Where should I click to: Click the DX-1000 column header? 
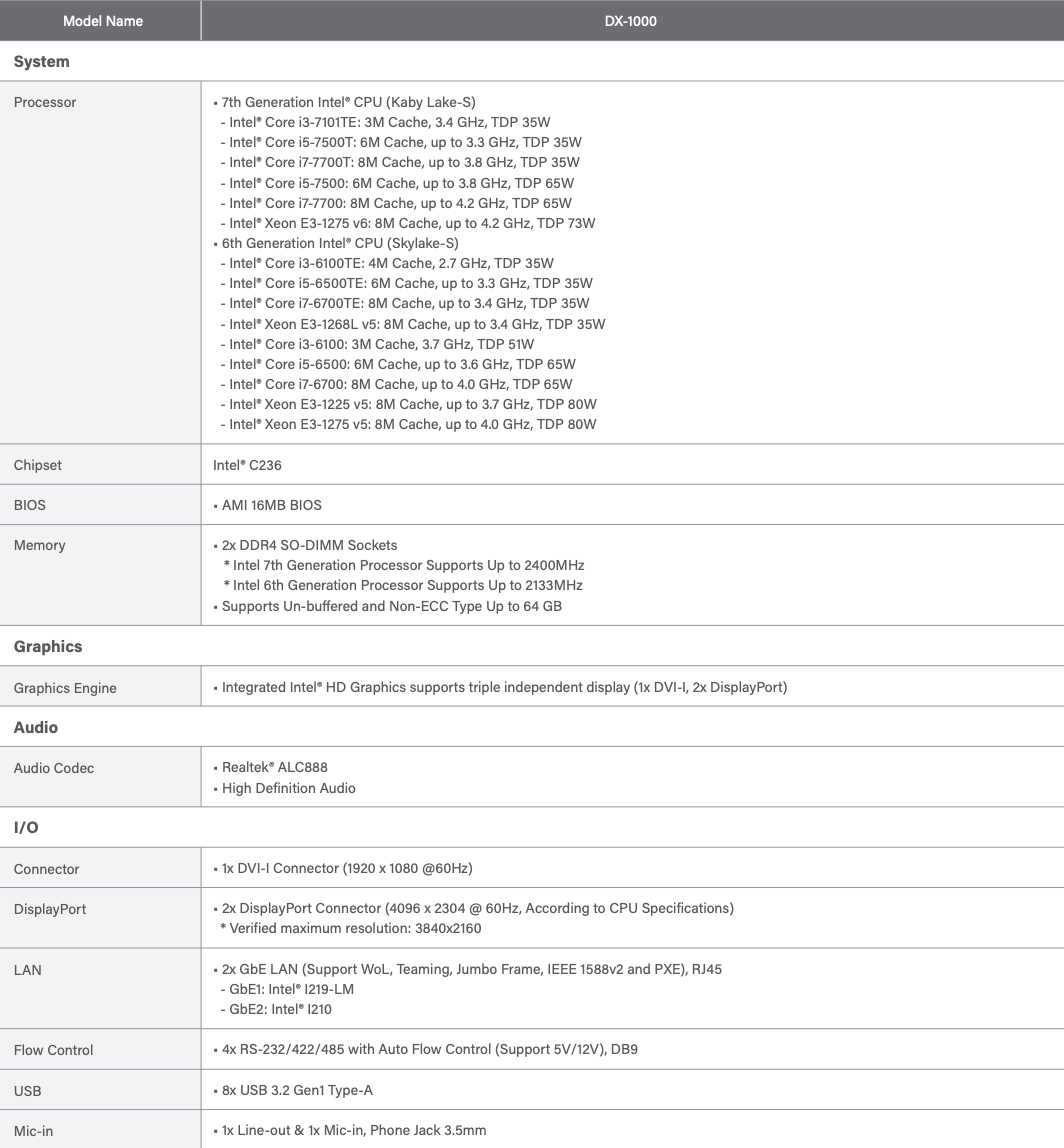(x=630, y=21)
